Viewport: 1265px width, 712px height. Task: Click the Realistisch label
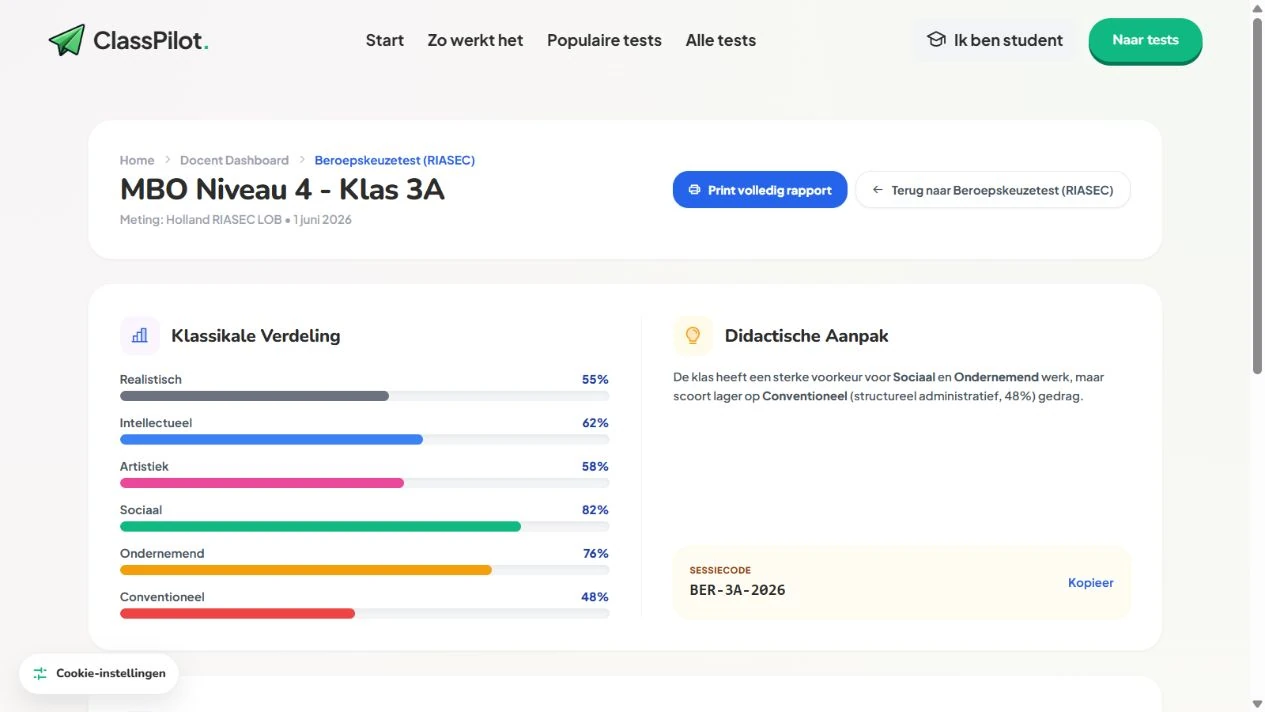[x=151, y=379]
